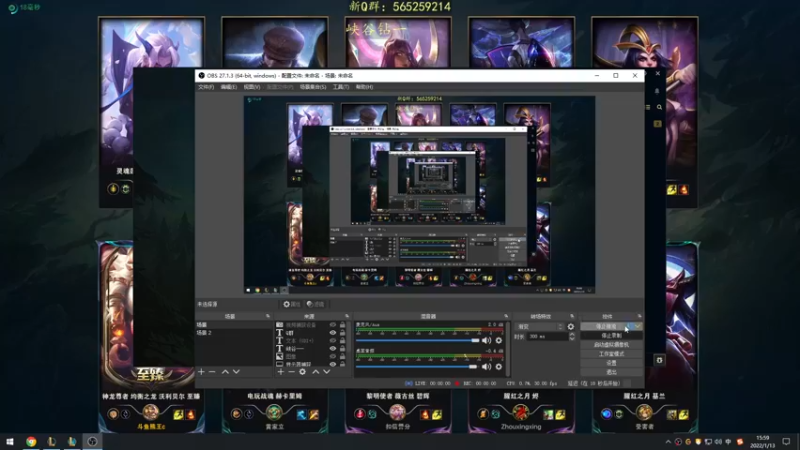800x450 pixels.
Task: Click the search icon in the background client window
Action: click(x=659, y=107)
